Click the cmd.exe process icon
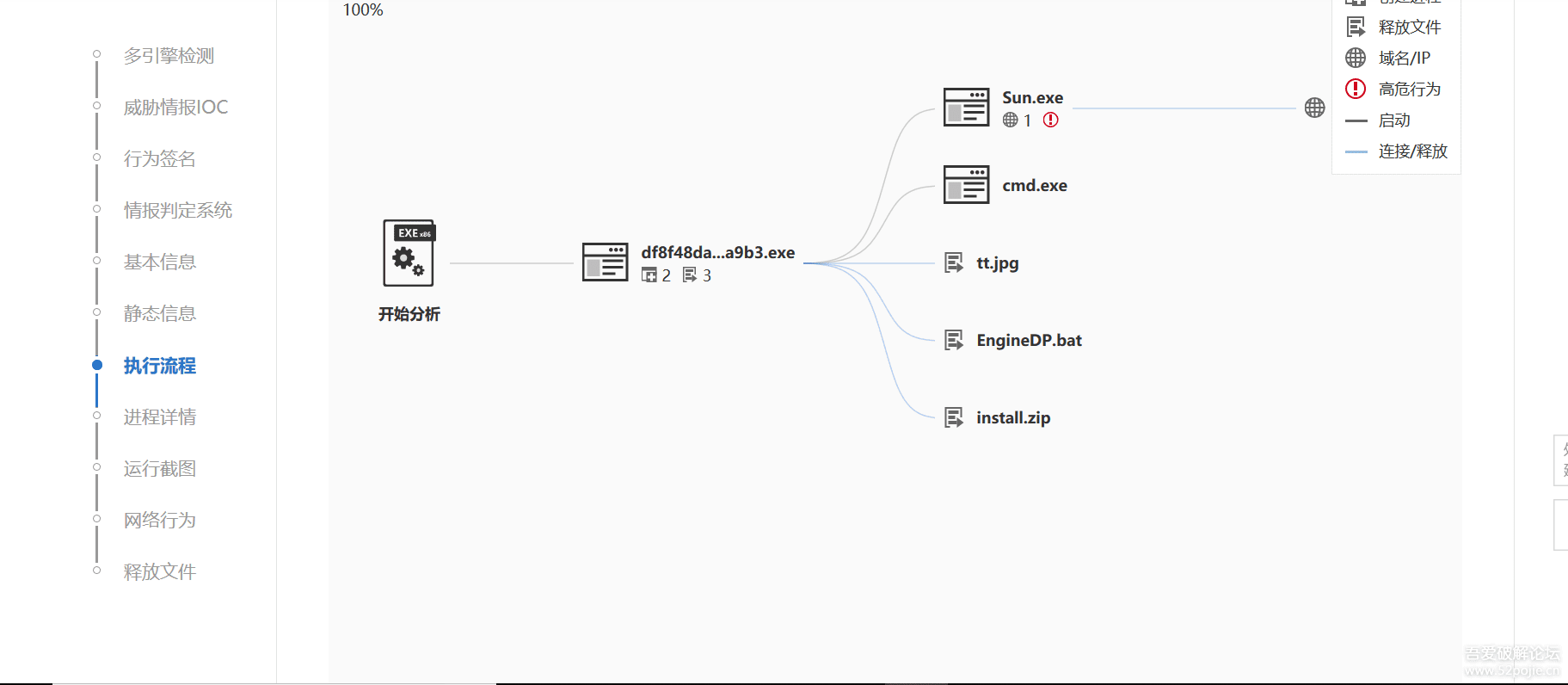The height and width of the screenshot is (685, 1568). (x=967, y=184)
